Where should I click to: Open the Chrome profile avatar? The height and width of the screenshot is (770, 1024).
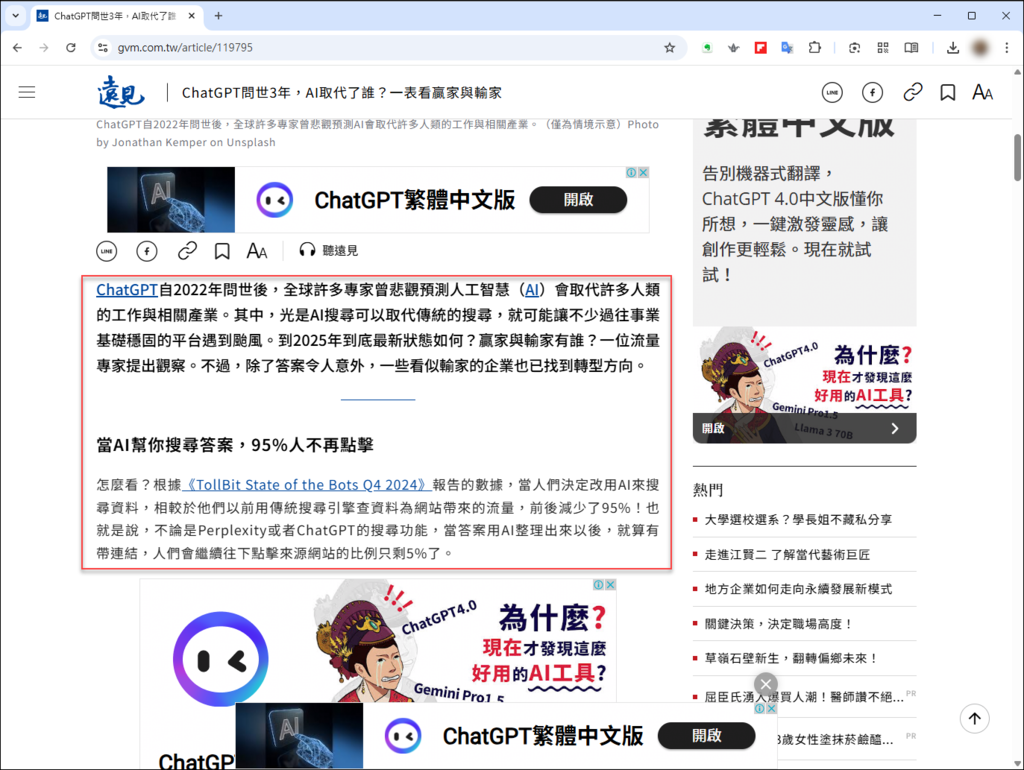pyautogui.click(x=980, y=48)
